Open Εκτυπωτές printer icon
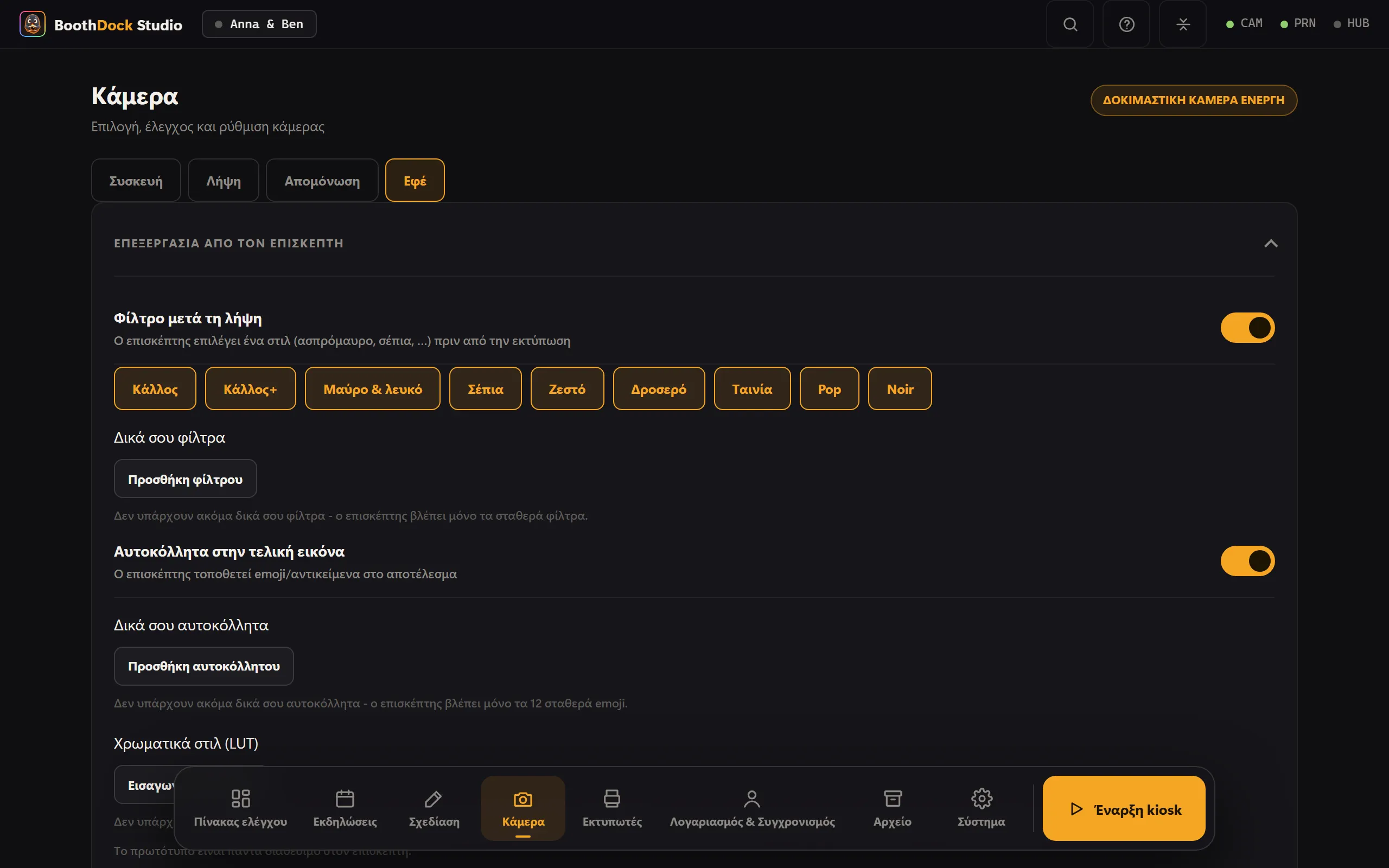 612,808
